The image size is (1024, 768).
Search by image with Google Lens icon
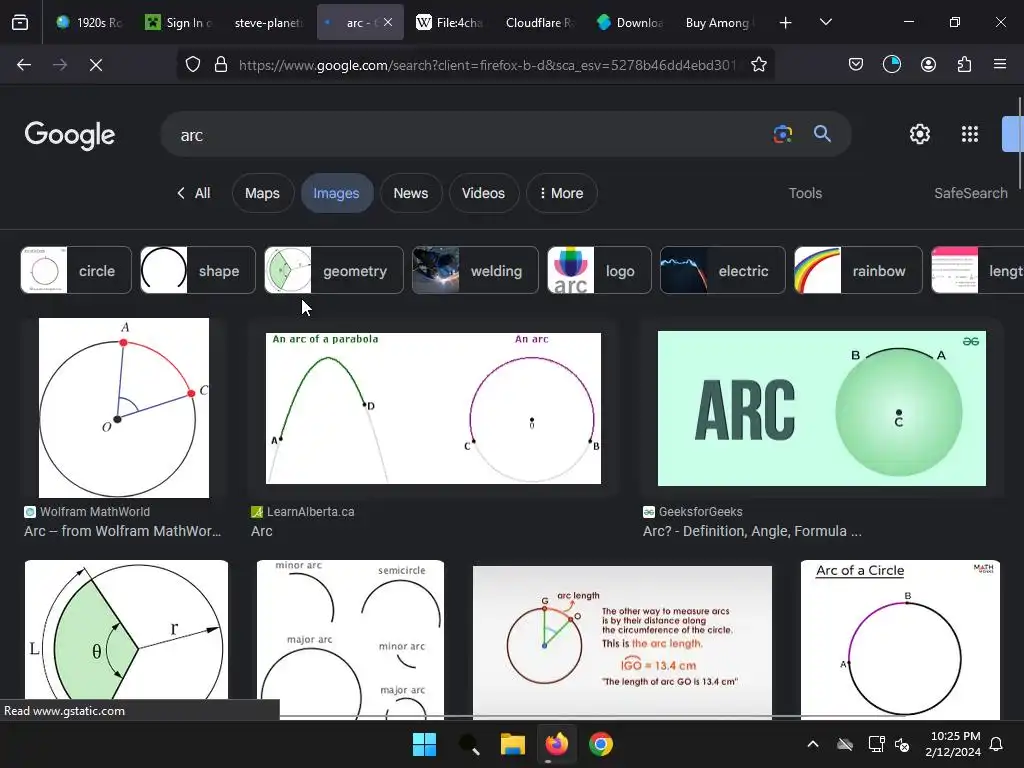(782, 135)
